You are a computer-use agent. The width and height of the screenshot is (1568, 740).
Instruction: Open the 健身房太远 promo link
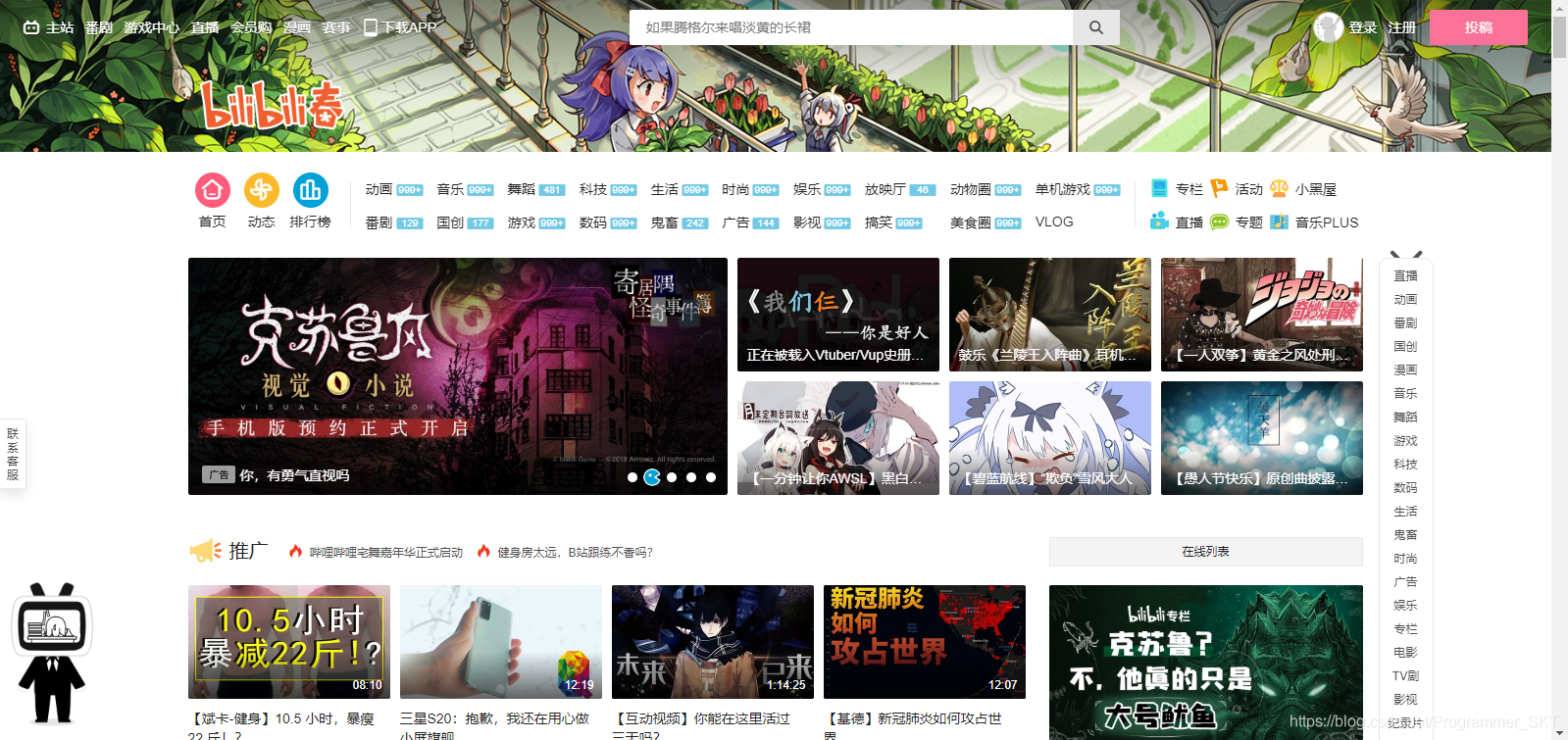(x=575, y=553)
